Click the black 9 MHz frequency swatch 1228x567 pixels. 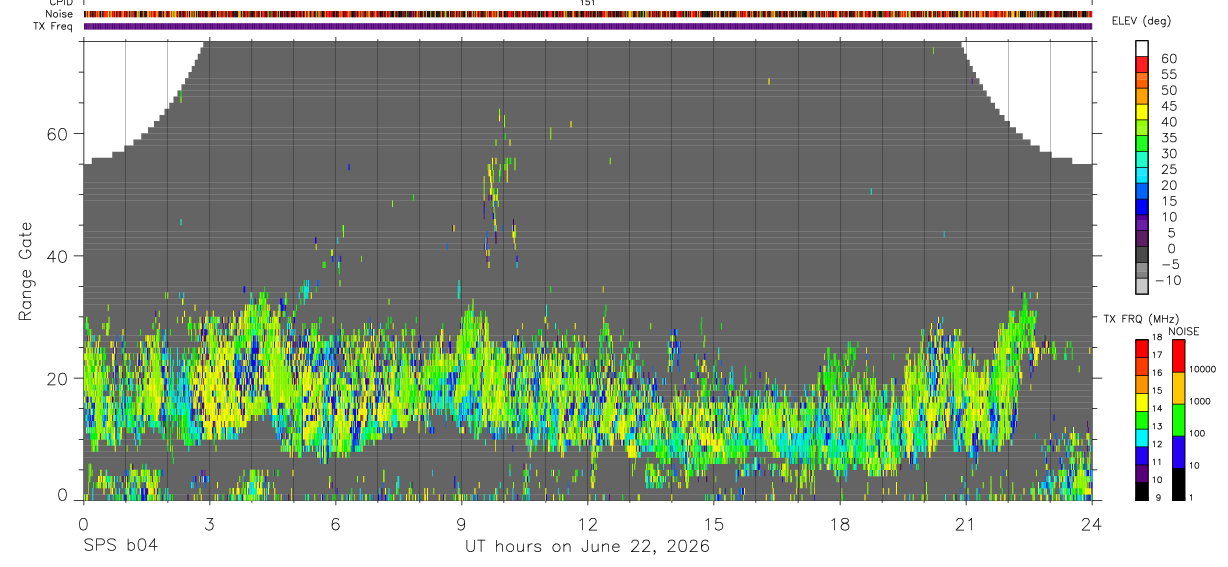tap(1142, 491)
